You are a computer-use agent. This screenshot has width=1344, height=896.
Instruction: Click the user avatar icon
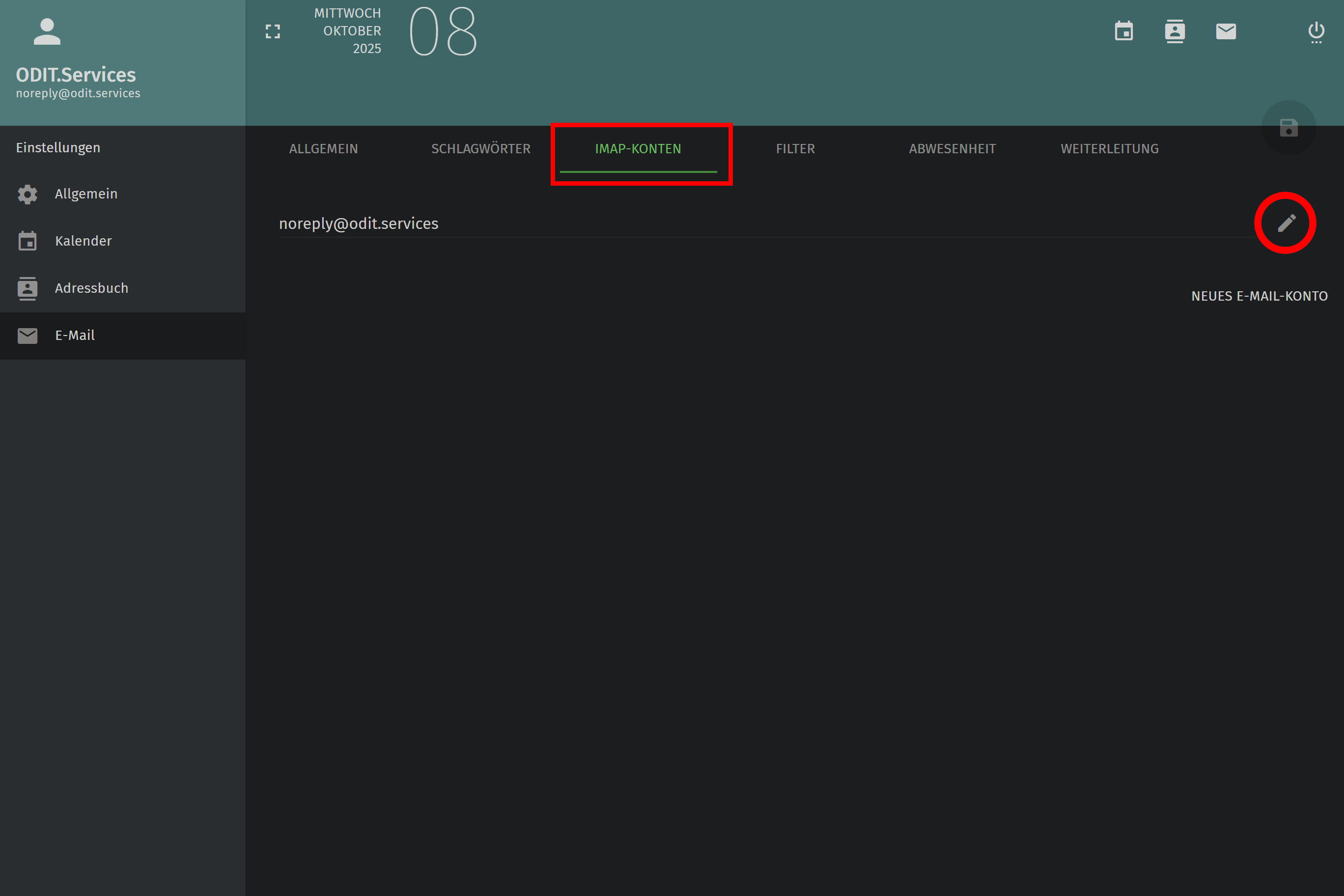coord(47,31)
